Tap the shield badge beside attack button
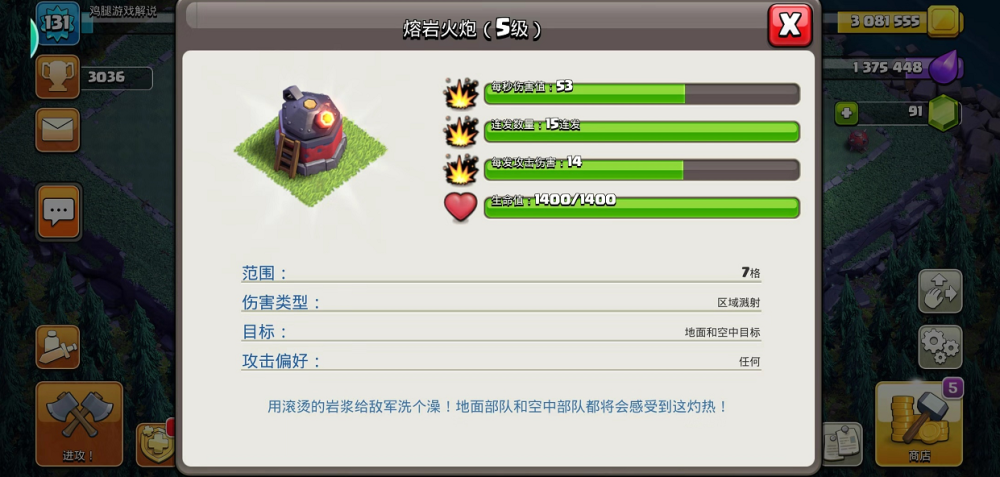 click(x=156, y=444)
